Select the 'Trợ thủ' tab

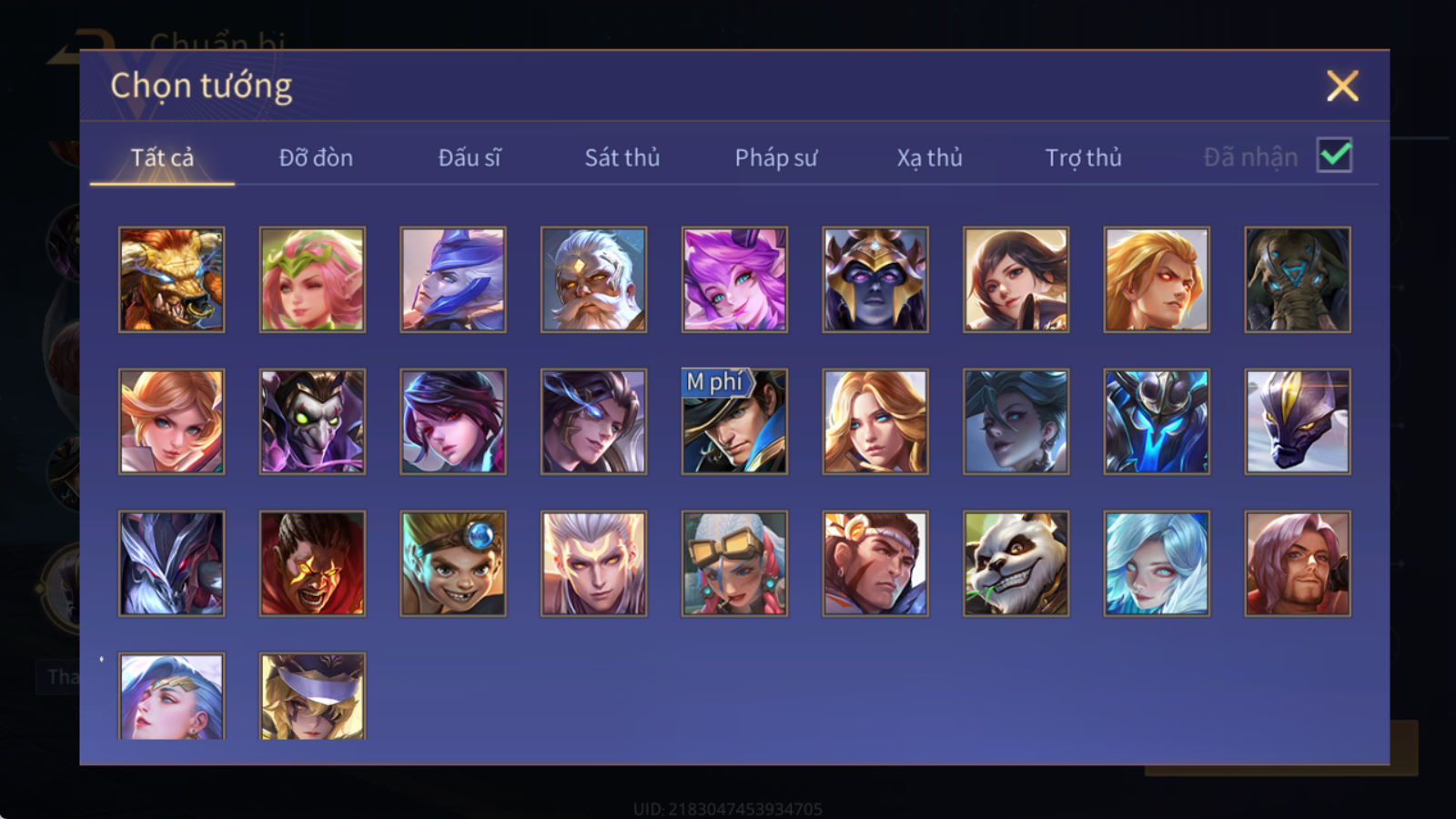[x=1083, y=157]
